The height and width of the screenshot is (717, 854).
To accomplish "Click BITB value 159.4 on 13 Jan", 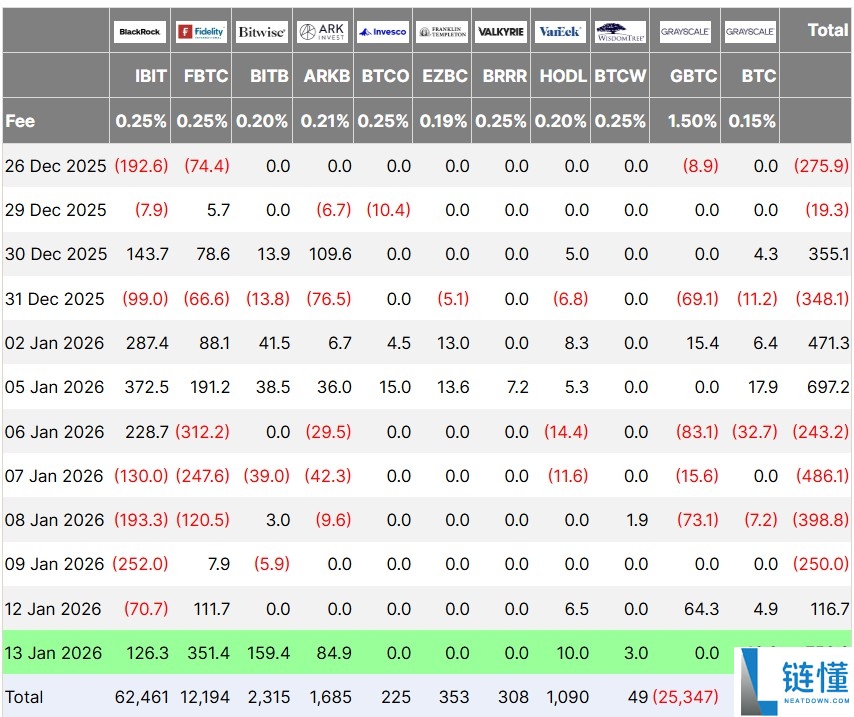I will pyautogui.click(x=269, y=653).
